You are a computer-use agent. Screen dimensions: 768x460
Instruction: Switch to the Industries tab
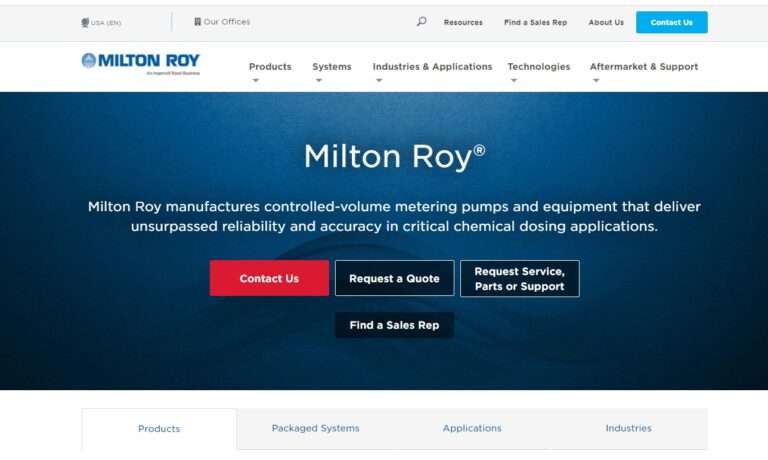click(628, 428)
